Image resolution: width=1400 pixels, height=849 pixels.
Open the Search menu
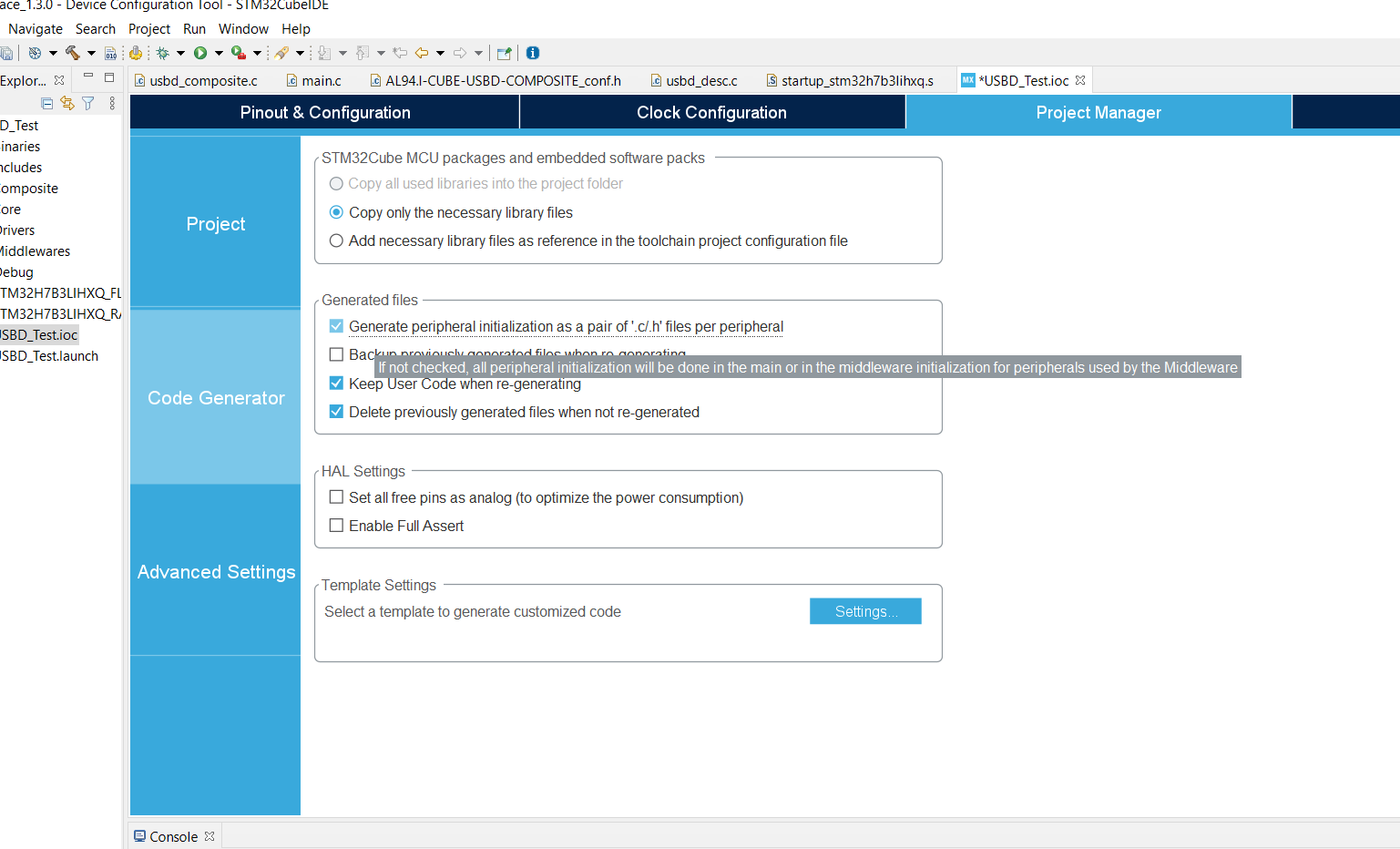pyautogui.click(x=96, y=29)
